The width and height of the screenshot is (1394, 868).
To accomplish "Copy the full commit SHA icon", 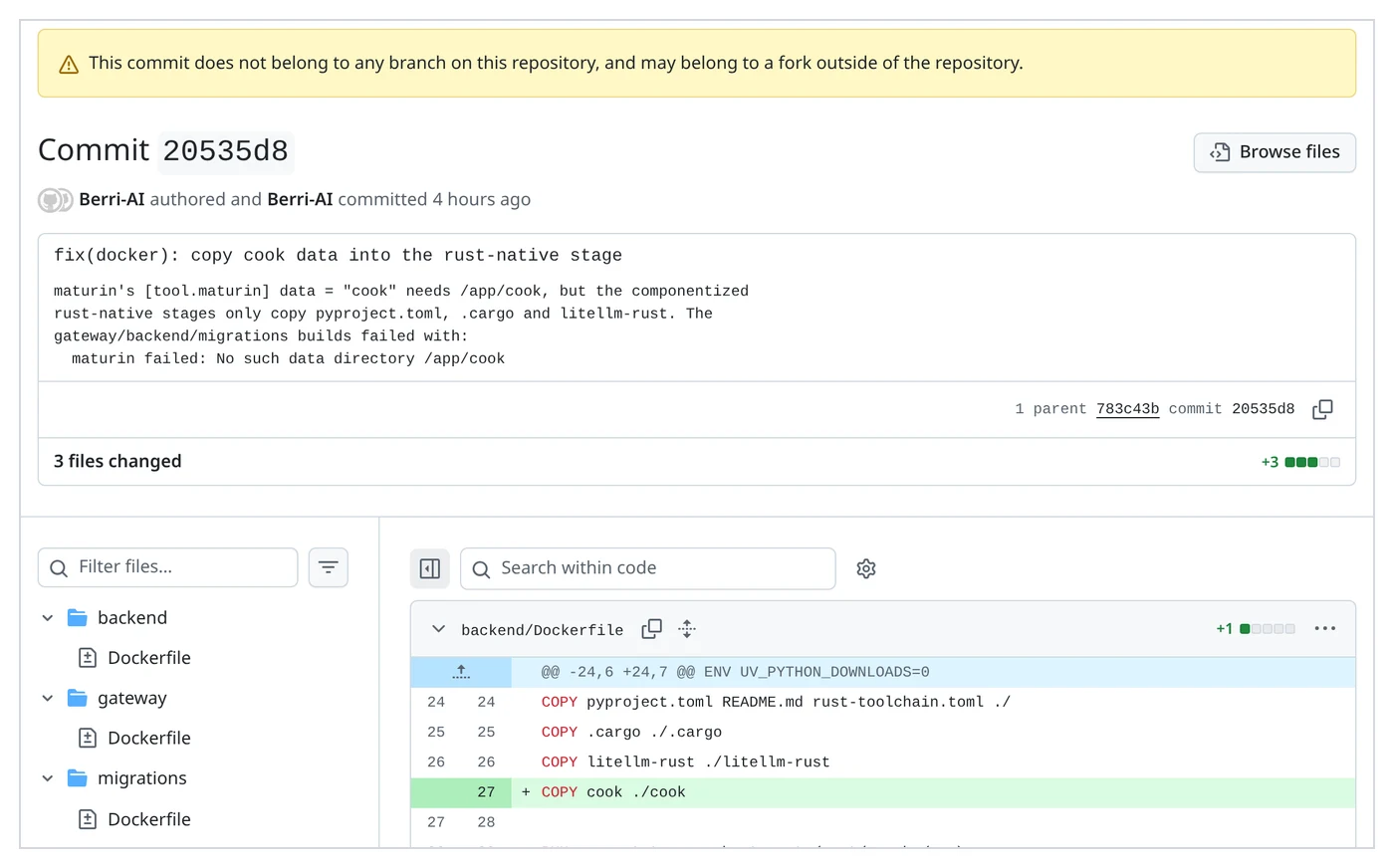I will 1322,409.
